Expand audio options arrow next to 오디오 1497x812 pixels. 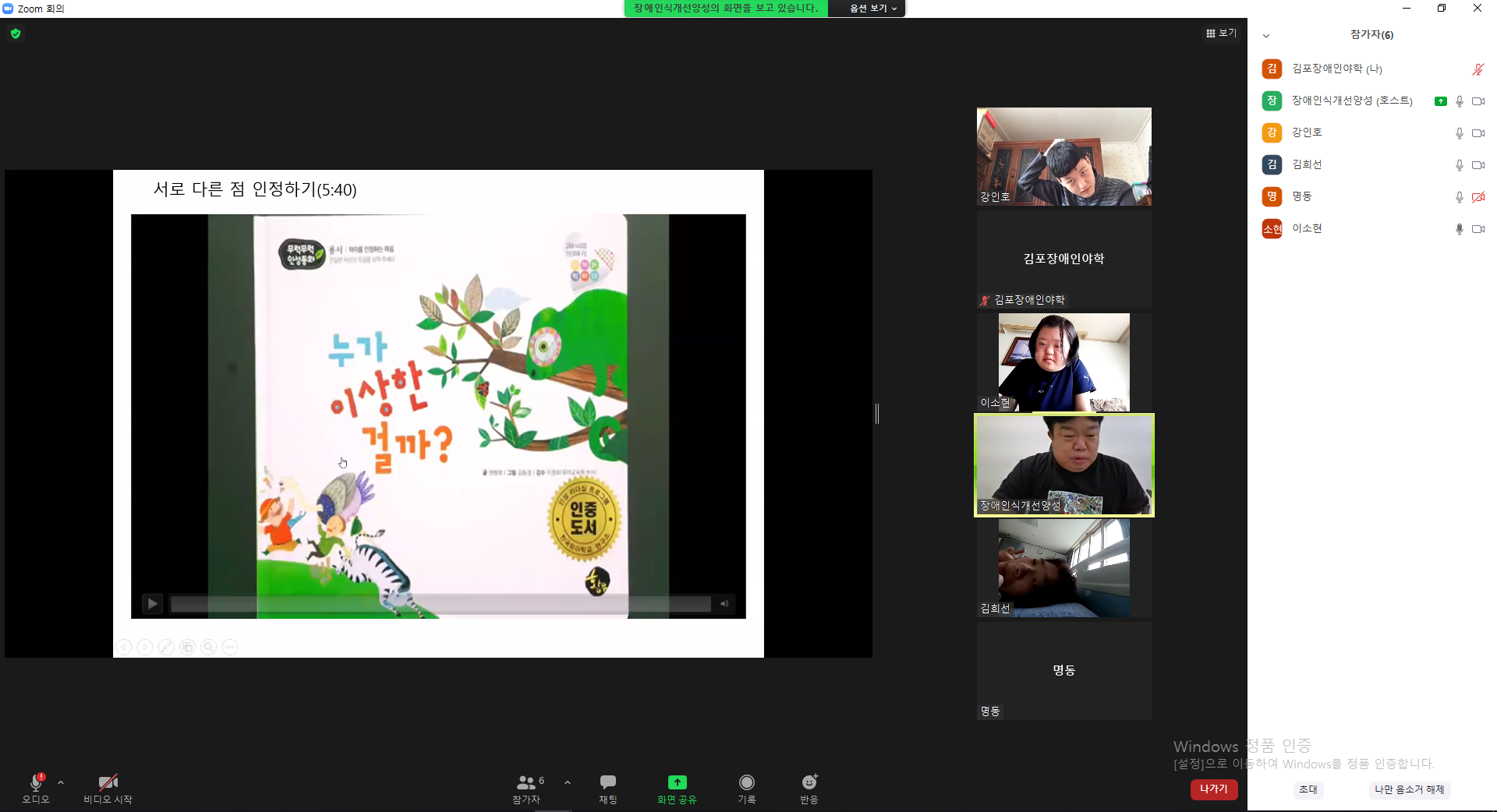[x=61, y=782]
